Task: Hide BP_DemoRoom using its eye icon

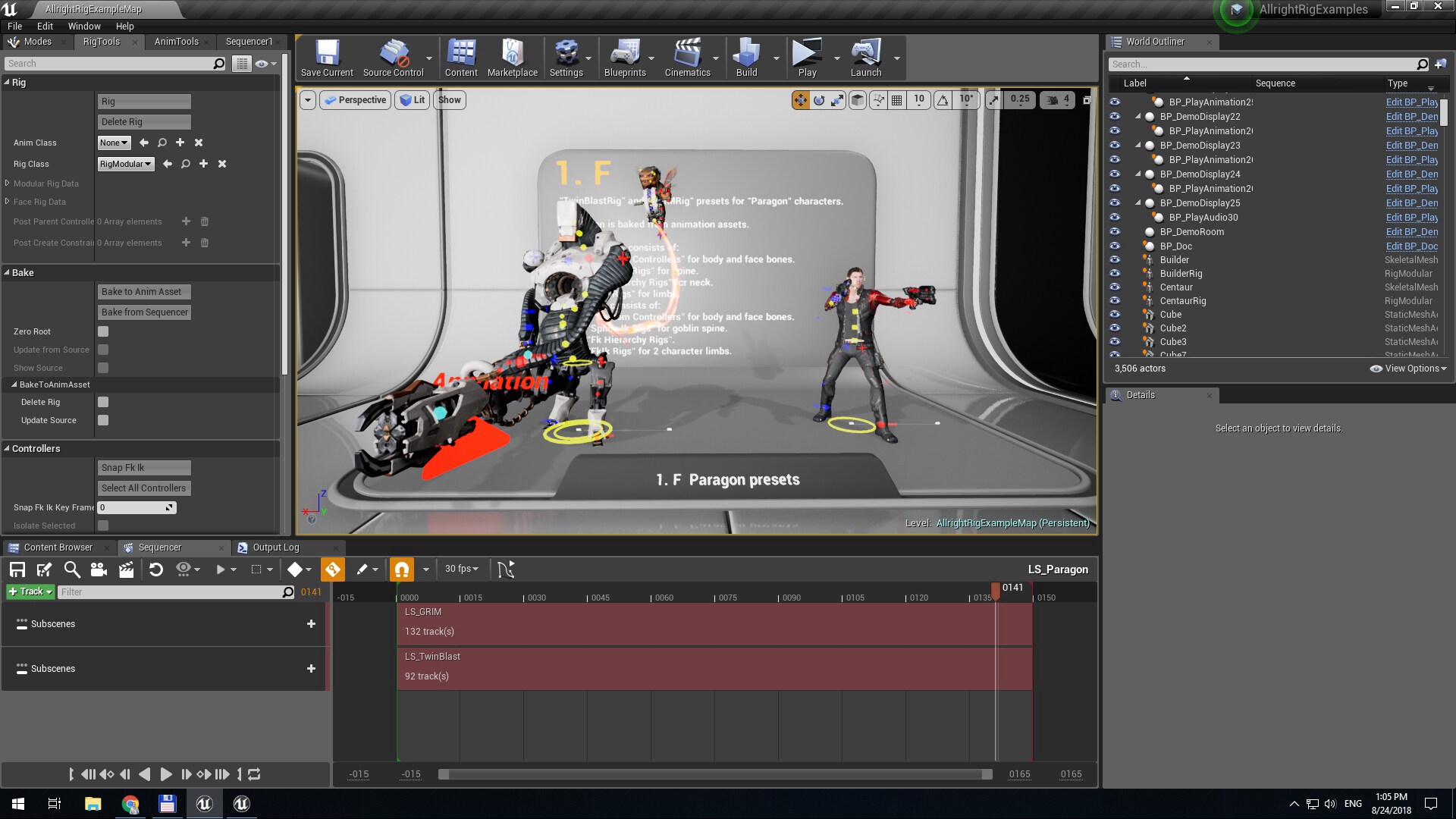Action: [1115, 232]
